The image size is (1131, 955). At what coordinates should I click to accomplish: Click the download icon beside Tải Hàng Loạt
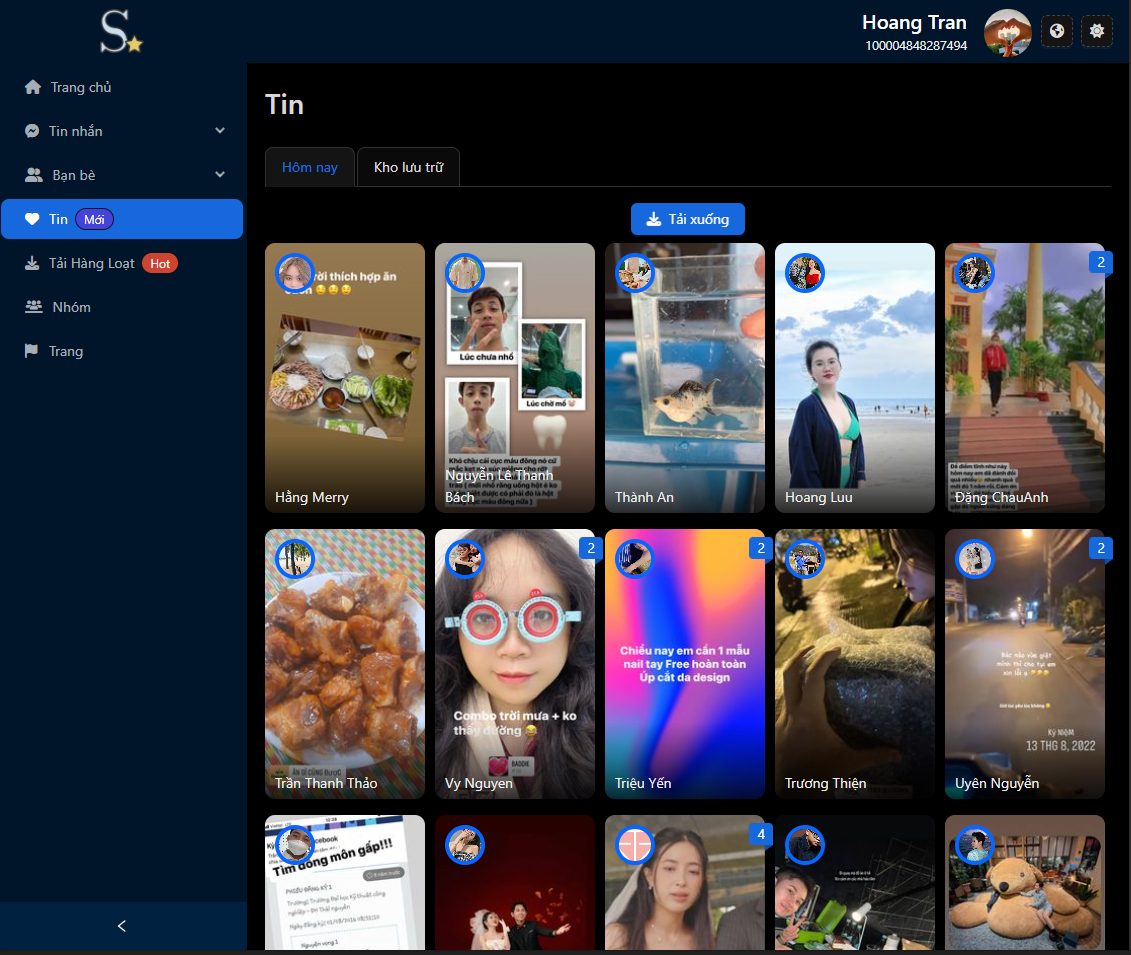[32, 263]
